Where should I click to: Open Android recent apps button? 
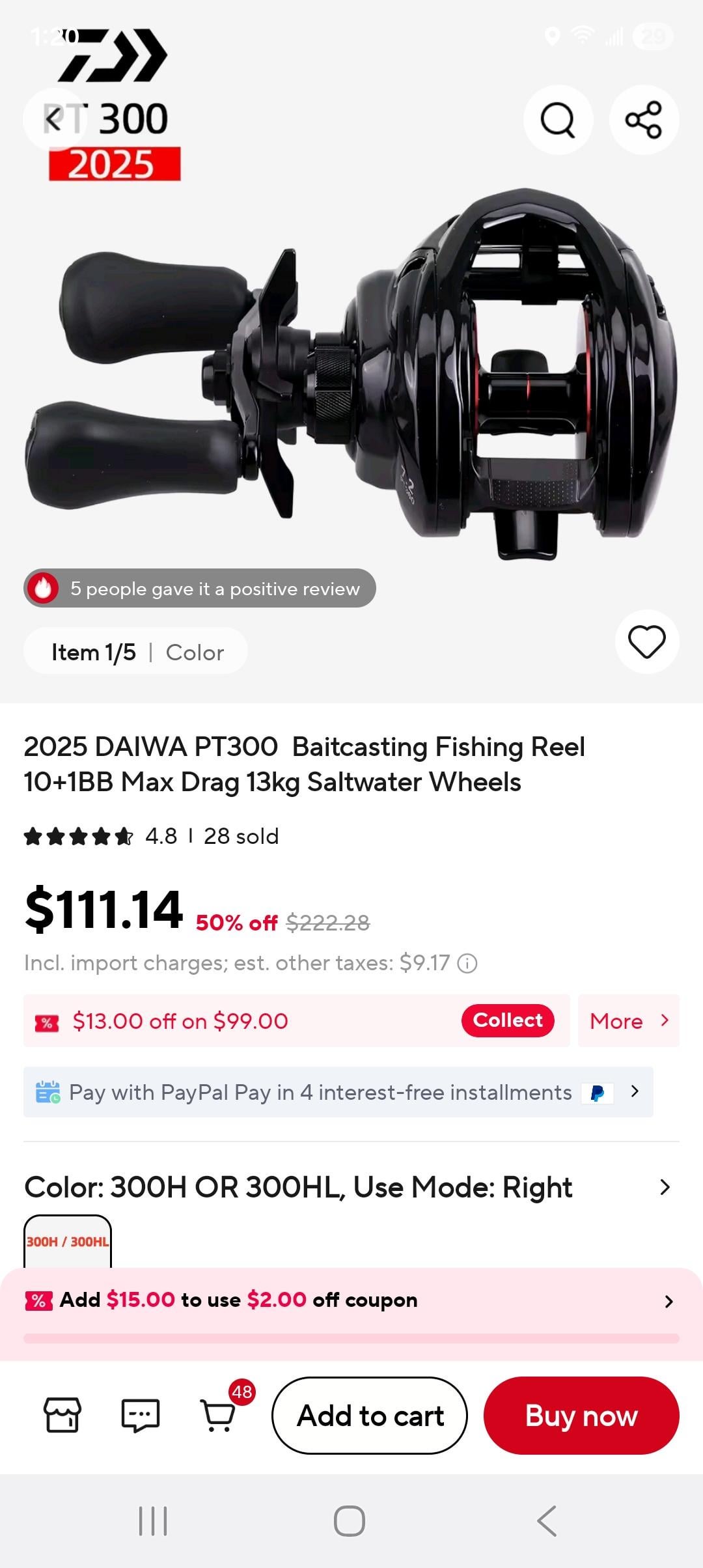click(153, 1521)
